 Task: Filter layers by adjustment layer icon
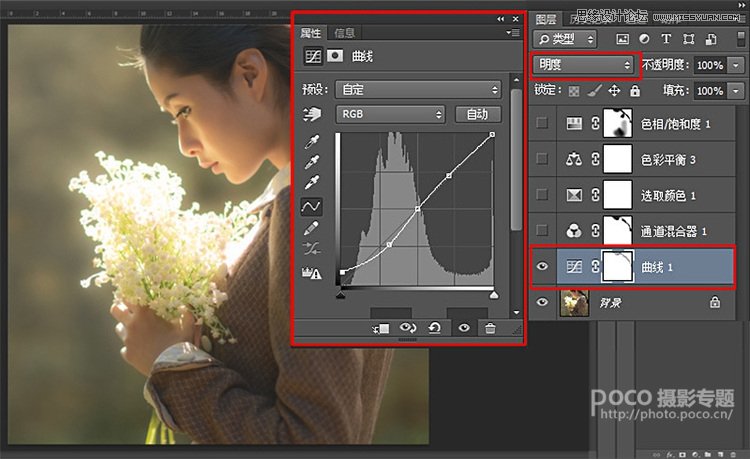pos(644,39)
